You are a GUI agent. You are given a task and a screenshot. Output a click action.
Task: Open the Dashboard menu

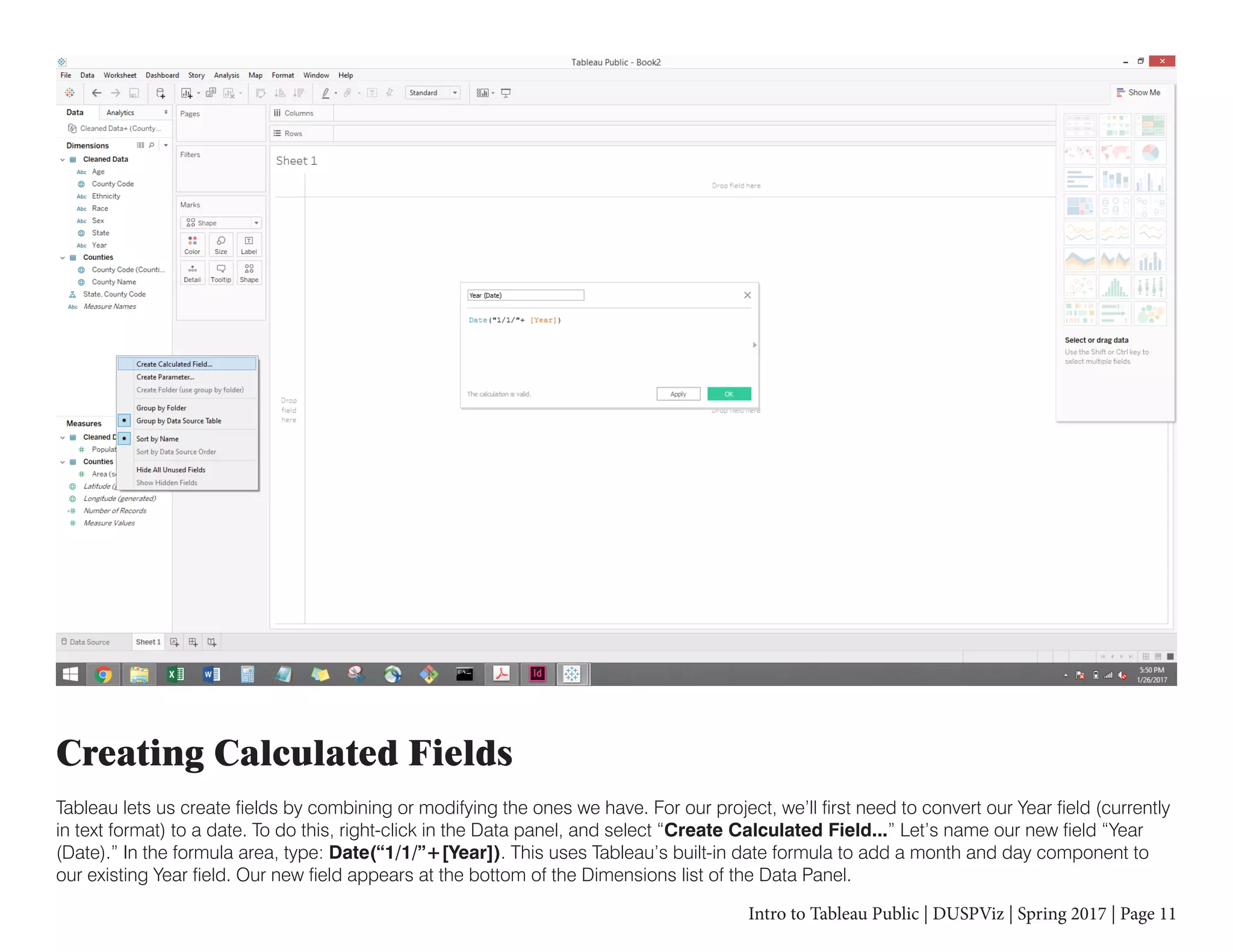pyautogui.click(x=162, y=75)
